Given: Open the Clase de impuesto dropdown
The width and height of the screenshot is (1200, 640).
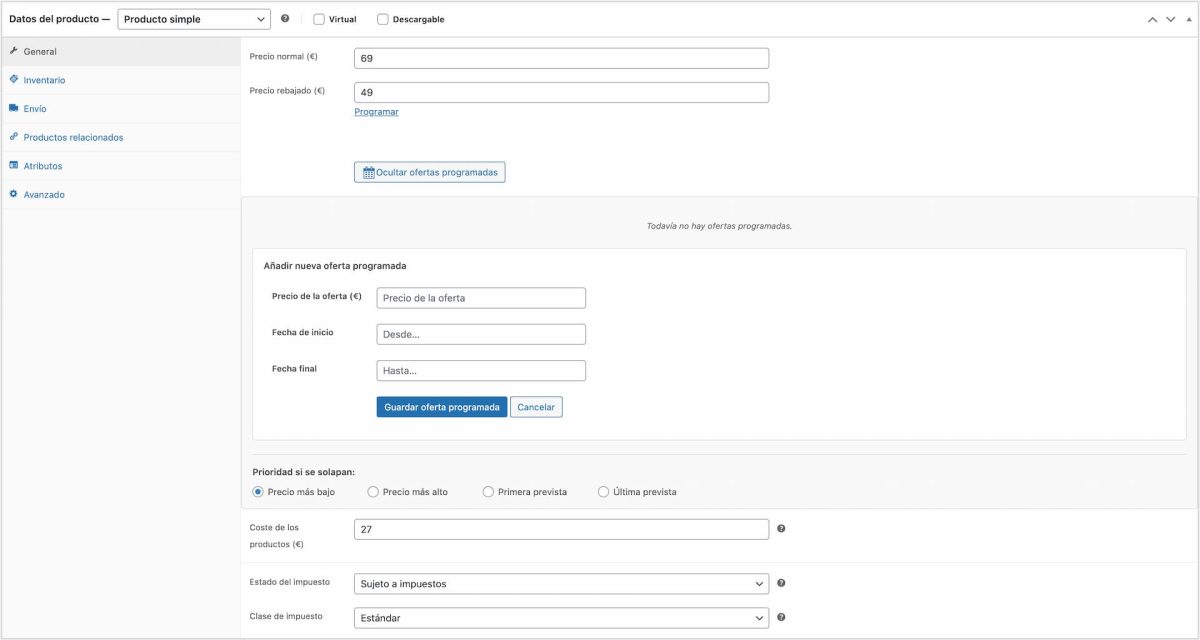Looking at the screenshot, I should tap(560, 617).
